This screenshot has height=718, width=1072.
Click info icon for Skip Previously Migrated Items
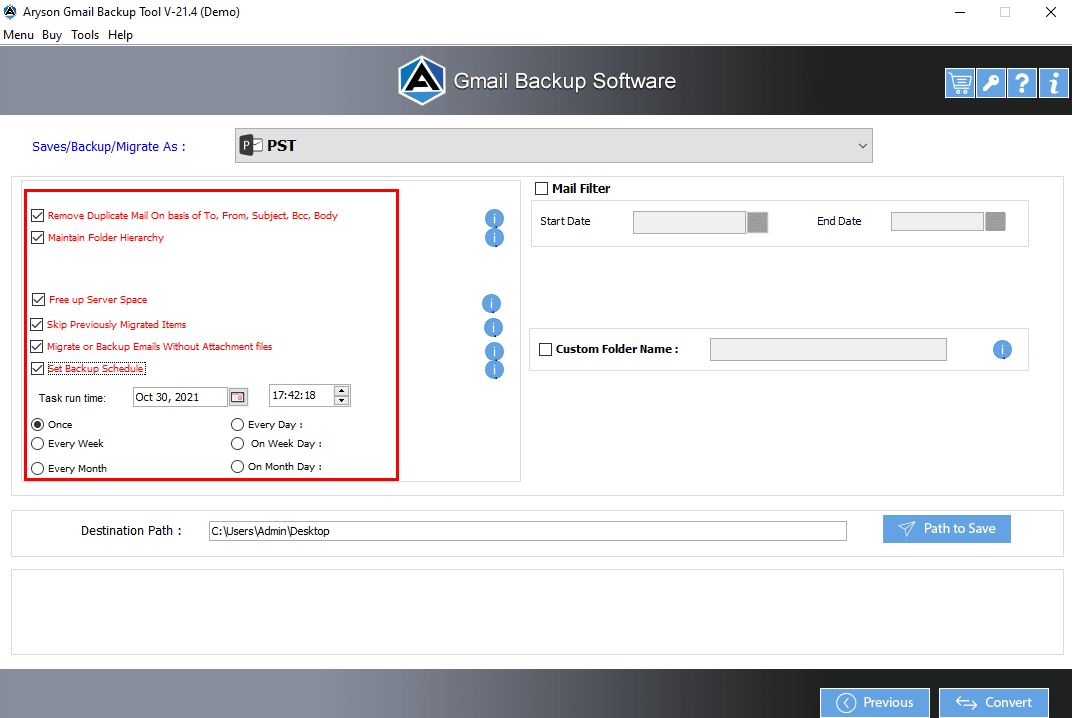pyautogui.click(x=493, y=328)
